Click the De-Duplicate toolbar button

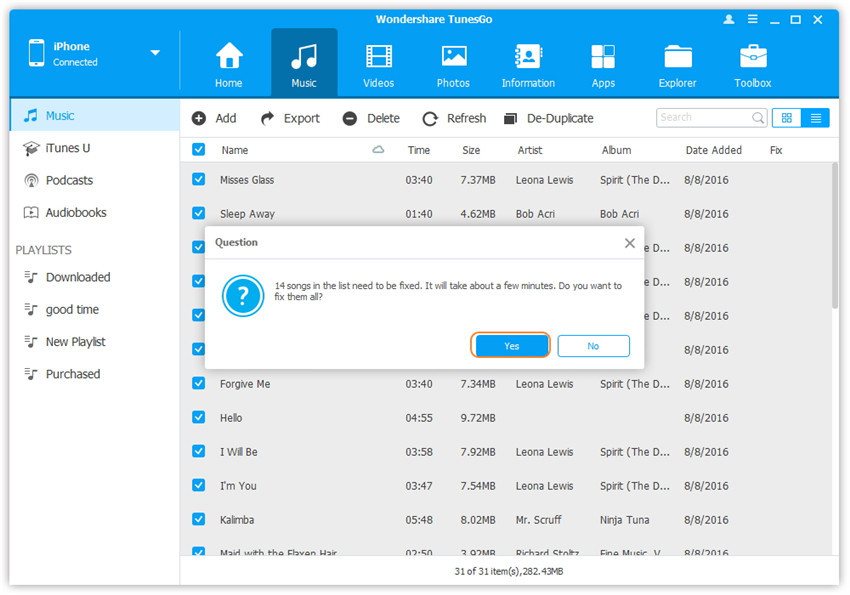click(x=548, y=118)
